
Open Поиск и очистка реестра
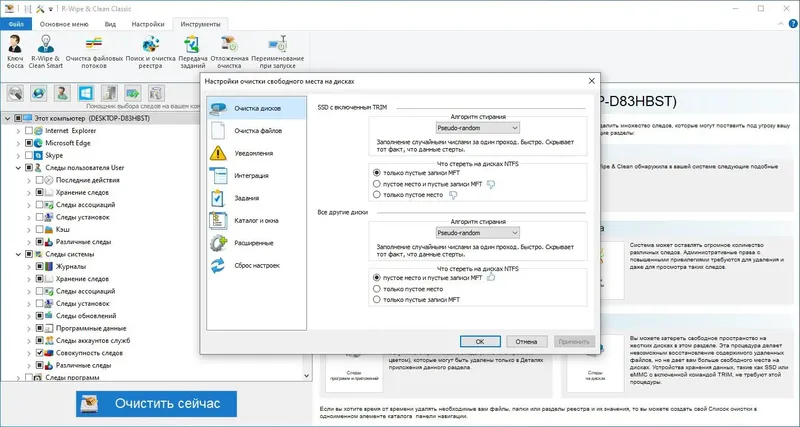pos(151,52)
